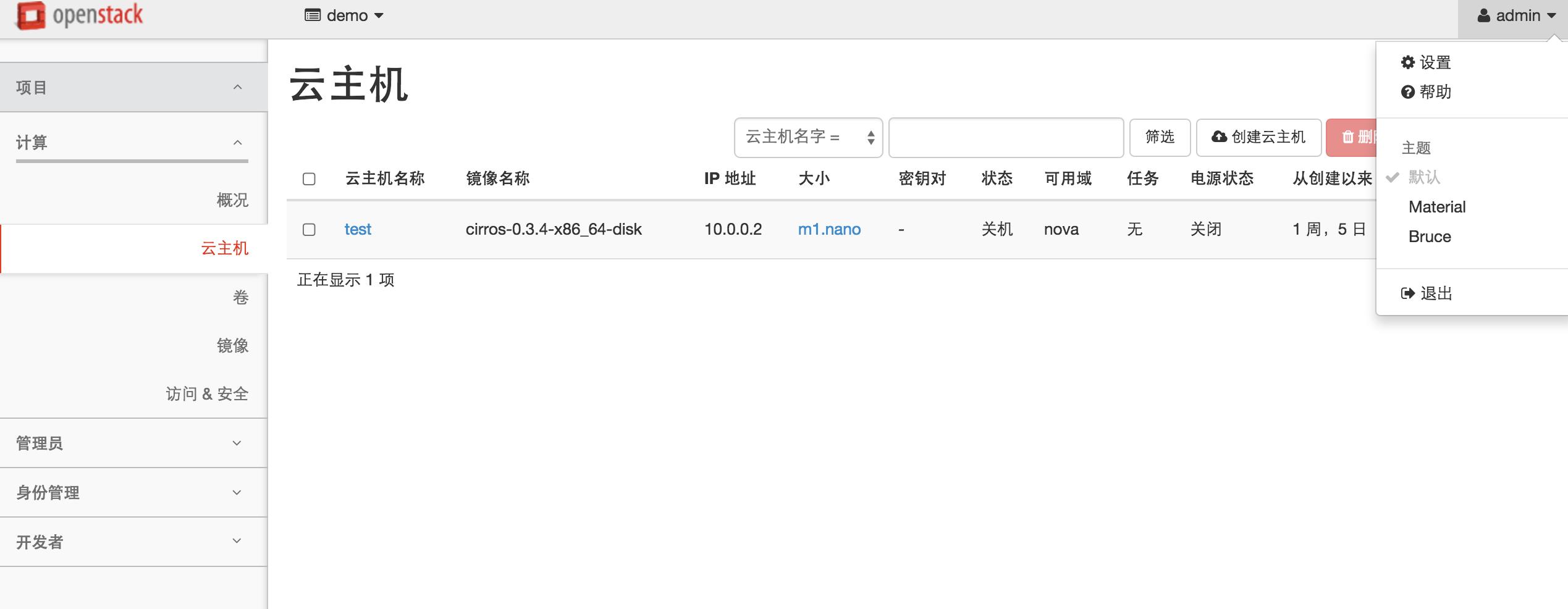Click the 正在显示 1 项 footer text
Screen dimensions: 1568x609
point(346,280)
